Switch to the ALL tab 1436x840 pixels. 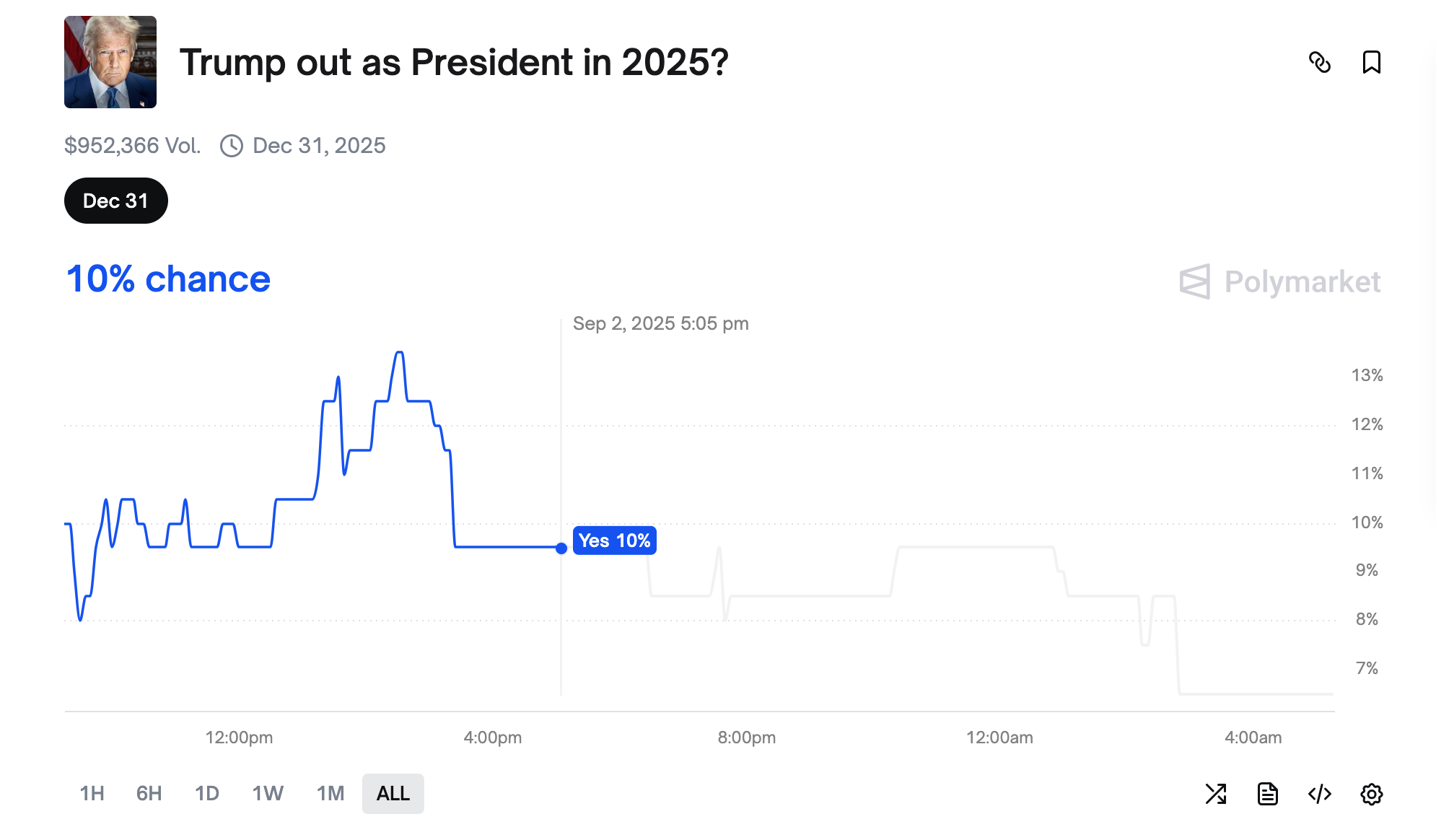(392, 792)
